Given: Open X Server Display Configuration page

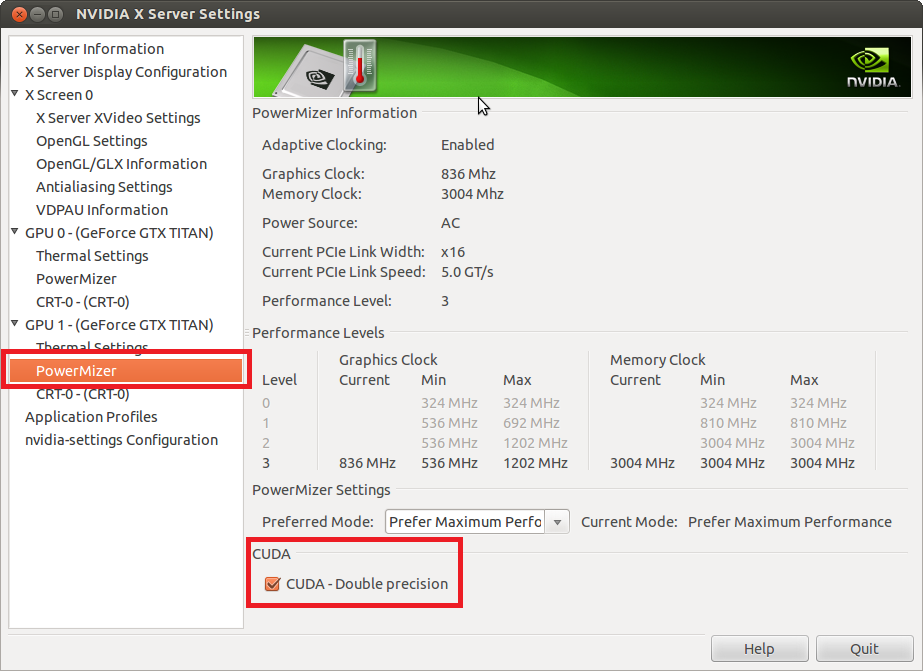Looking at the screenshot, I should coord(125,72).
